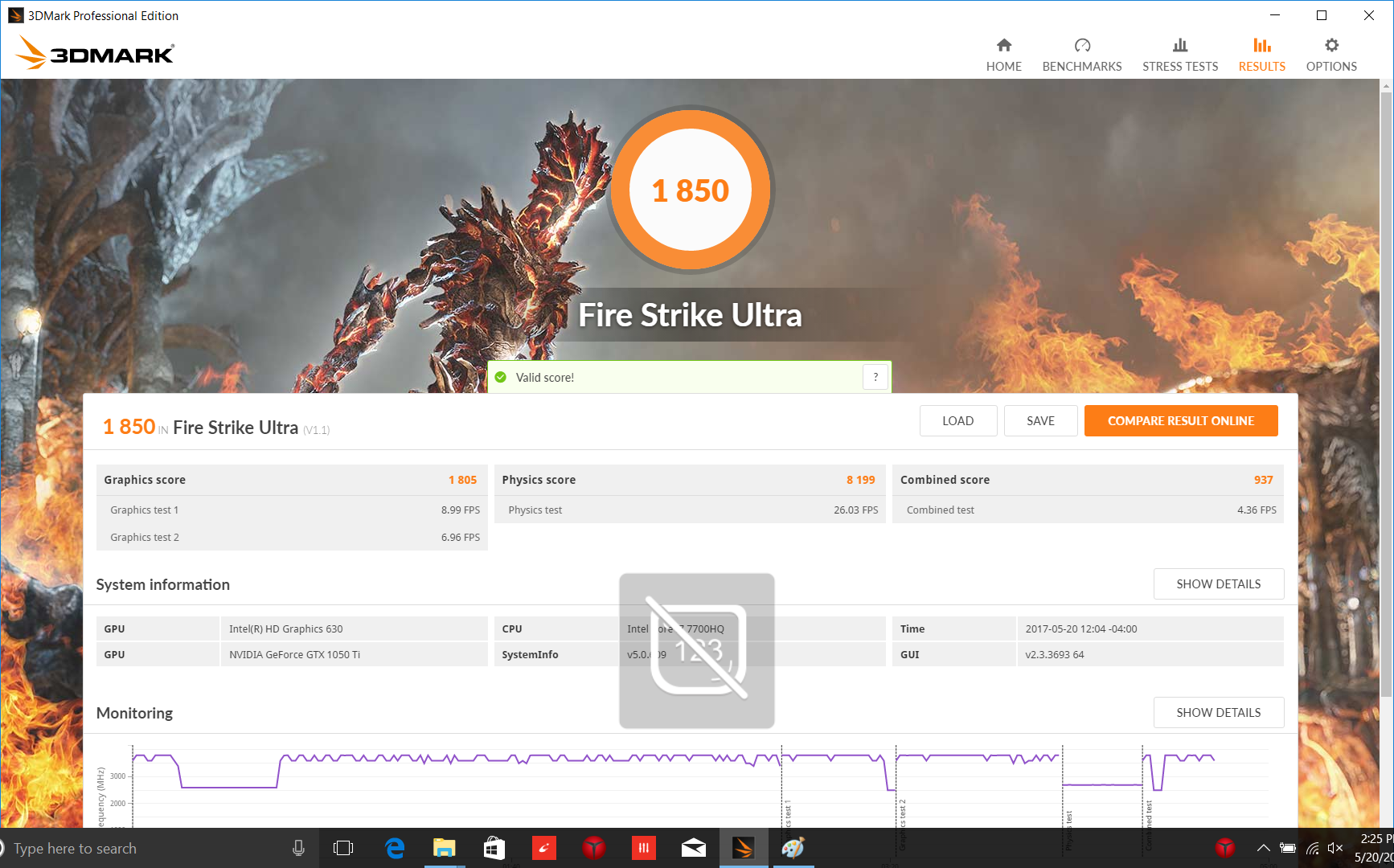Click the red square app with white swoosh
The image size is (1394, 868).
(x=544, y=848)
